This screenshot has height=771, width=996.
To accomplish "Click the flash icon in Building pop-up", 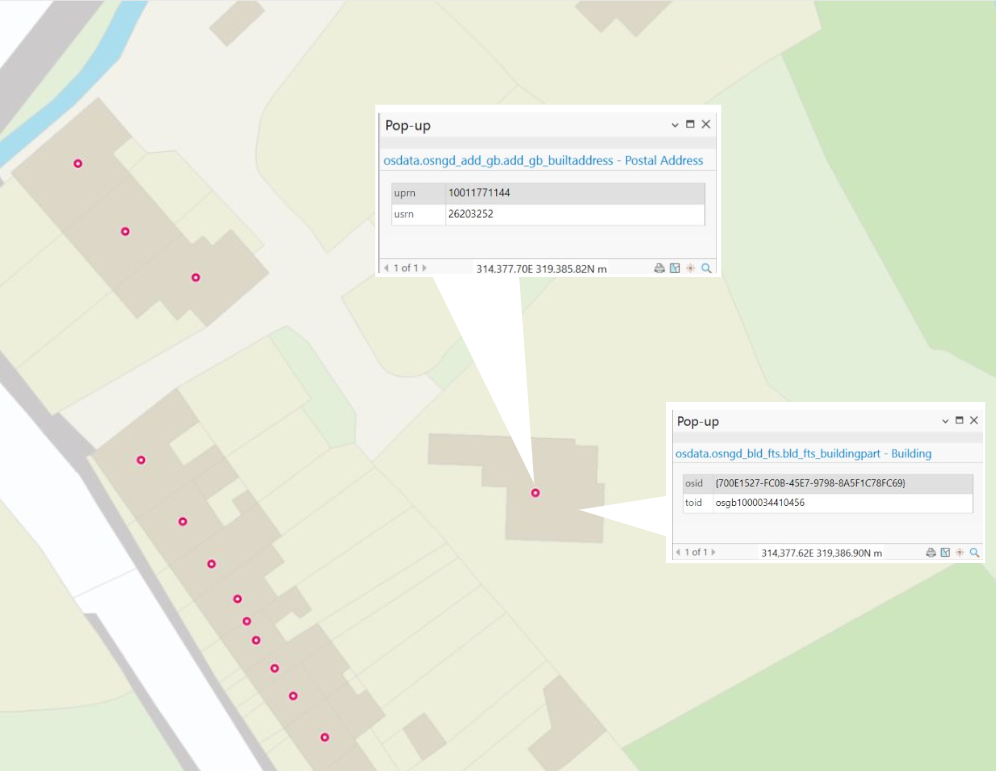I will click(959, 552).
